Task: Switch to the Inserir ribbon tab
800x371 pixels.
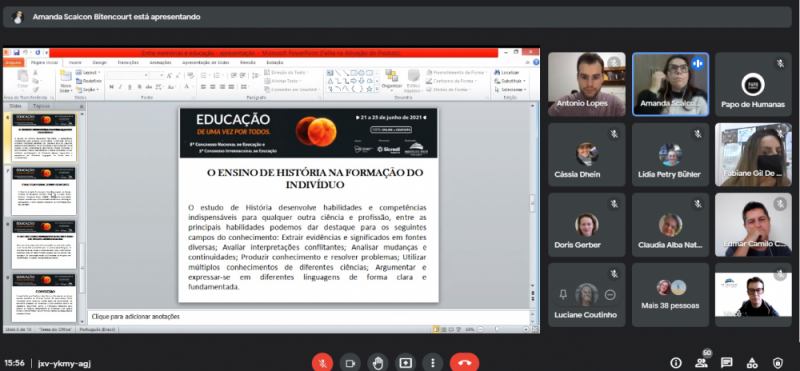Action: (75, 62)
